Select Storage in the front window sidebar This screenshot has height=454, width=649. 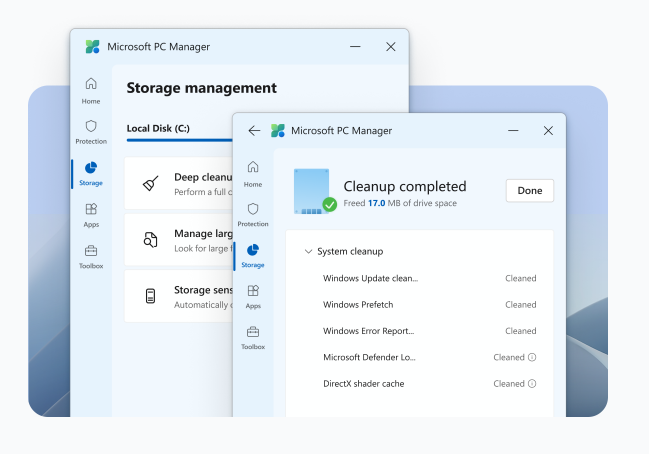[x=253, y=256]
